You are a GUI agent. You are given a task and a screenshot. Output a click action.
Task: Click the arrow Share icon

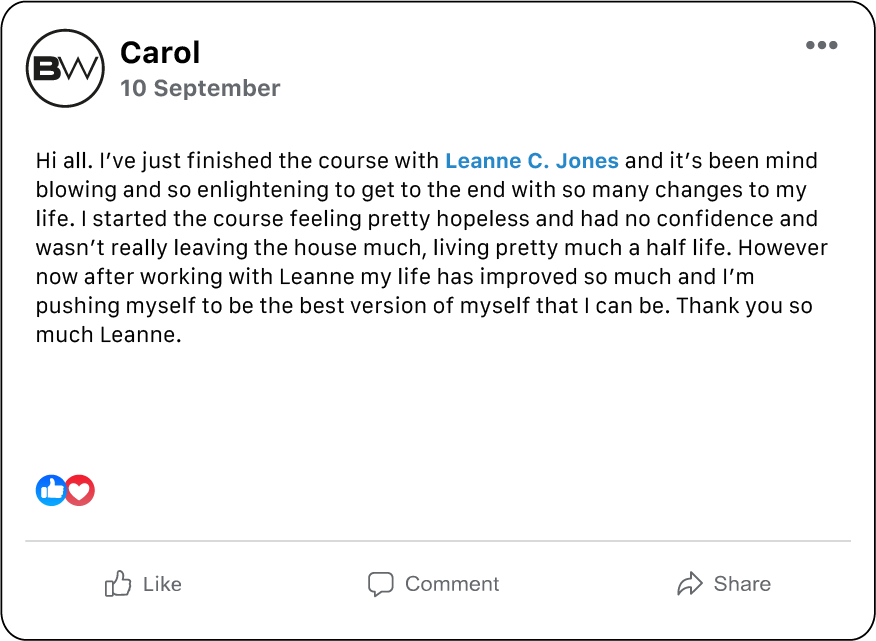point(690,584)
